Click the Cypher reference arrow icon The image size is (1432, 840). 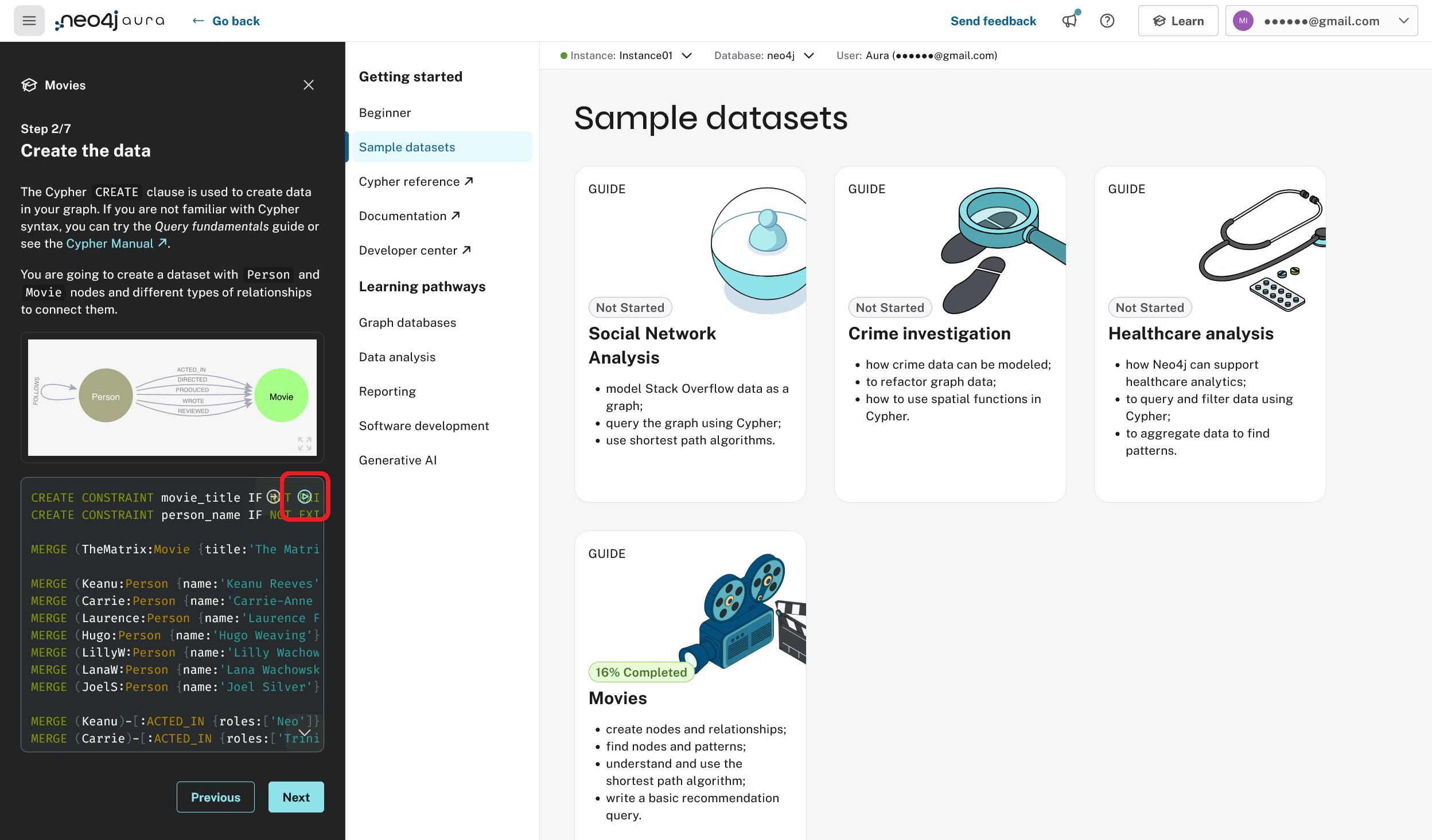point(469,181)
